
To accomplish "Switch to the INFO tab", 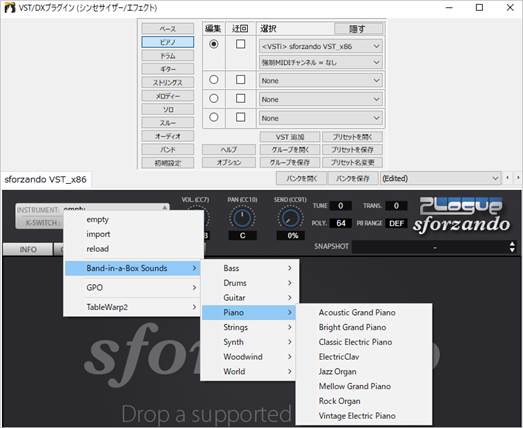I will (x=28, y=249).
